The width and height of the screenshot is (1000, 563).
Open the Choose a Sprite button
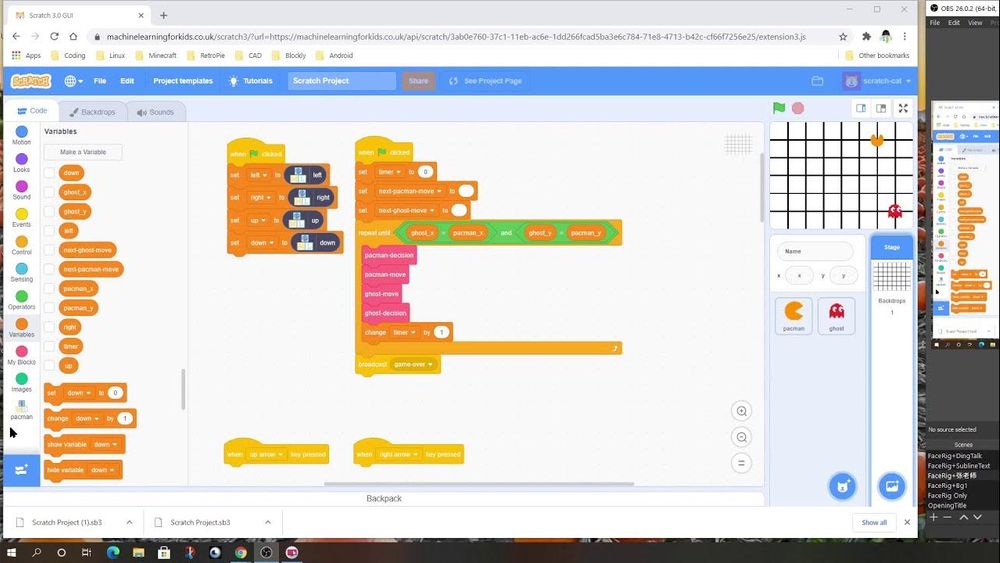point(842,486)
